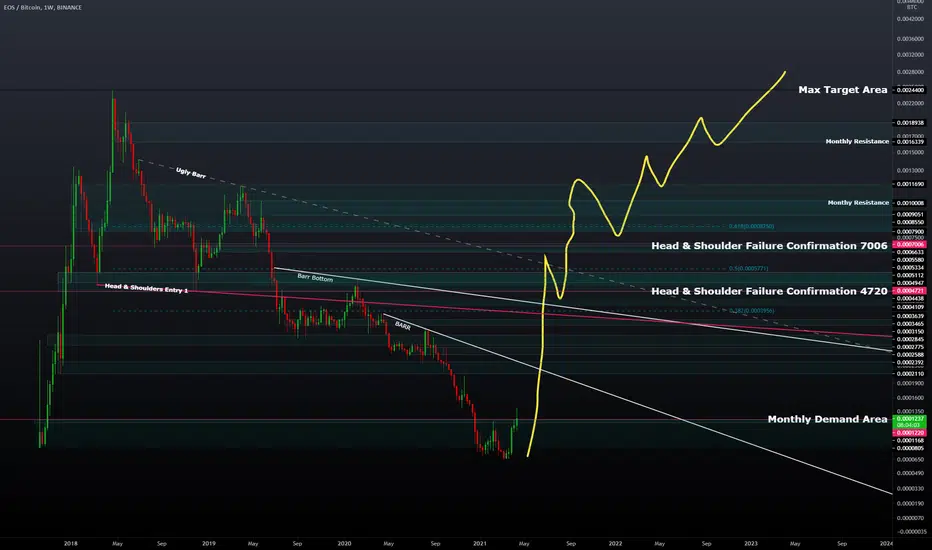
Task: Click 2021 on the time axis
Action: 480,543
